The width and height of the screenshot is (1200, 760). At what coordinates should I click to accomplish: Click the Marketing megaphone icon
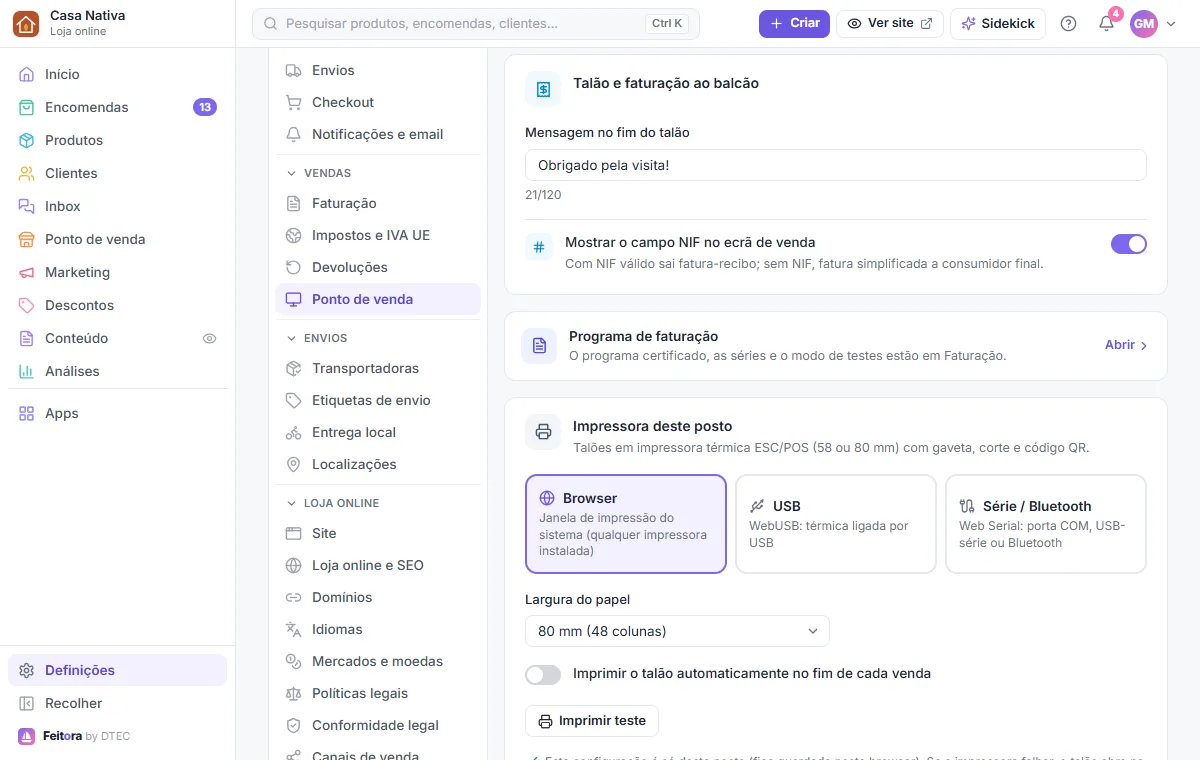27,272
